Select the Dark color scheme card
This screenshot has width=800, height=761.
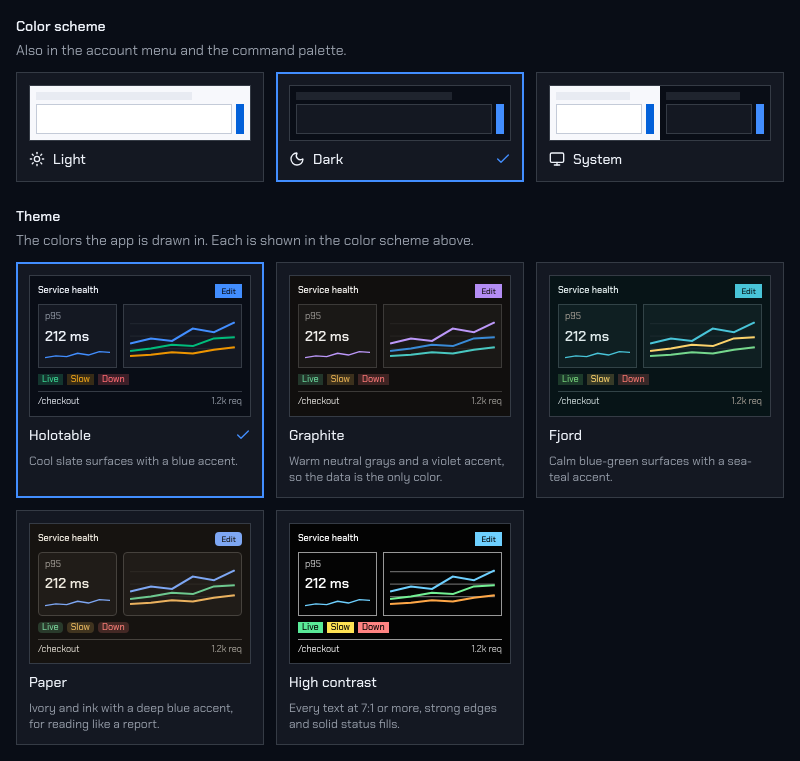pos(400,126)
